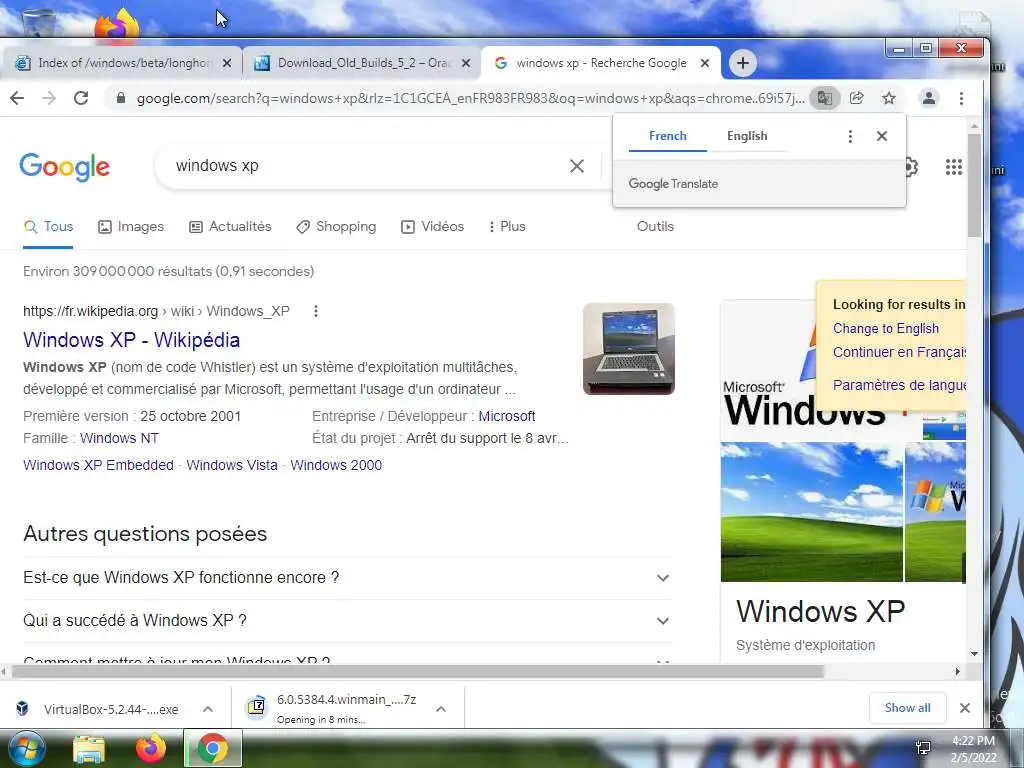
Task: Click Change to English link
Action: pos(886,328)
